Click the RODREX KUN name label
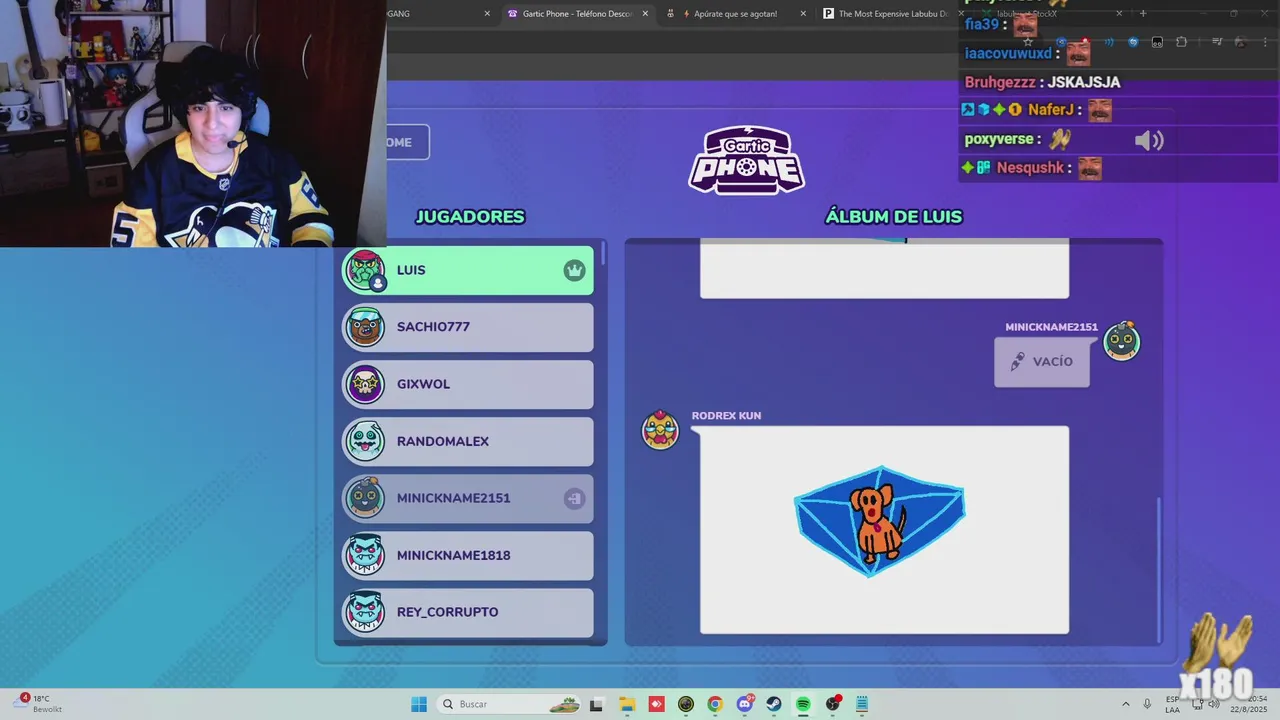Viewport: 1280px width, 720px height. (726, 416)
